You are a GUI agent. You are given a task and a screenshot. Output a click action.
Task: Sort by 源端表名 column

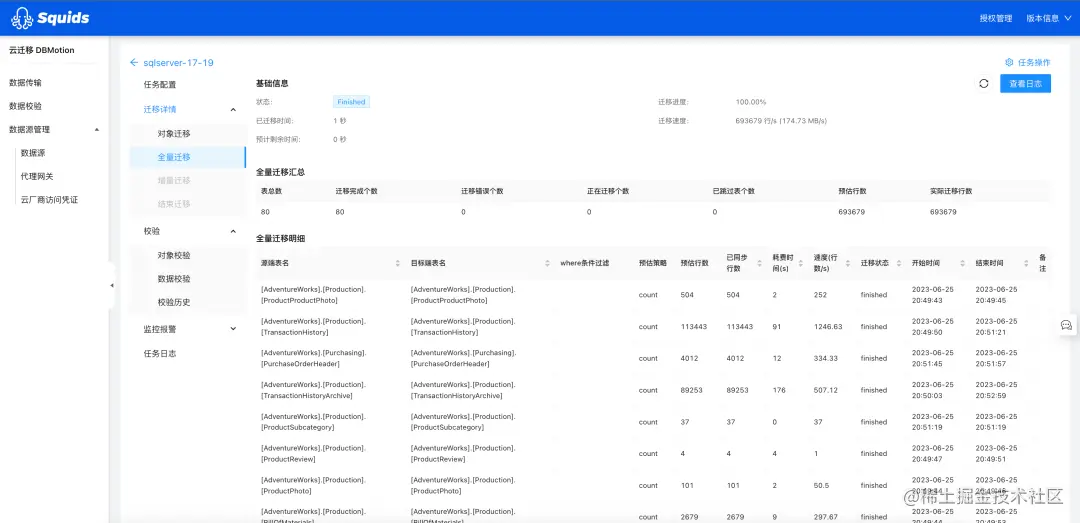[397, 263]
